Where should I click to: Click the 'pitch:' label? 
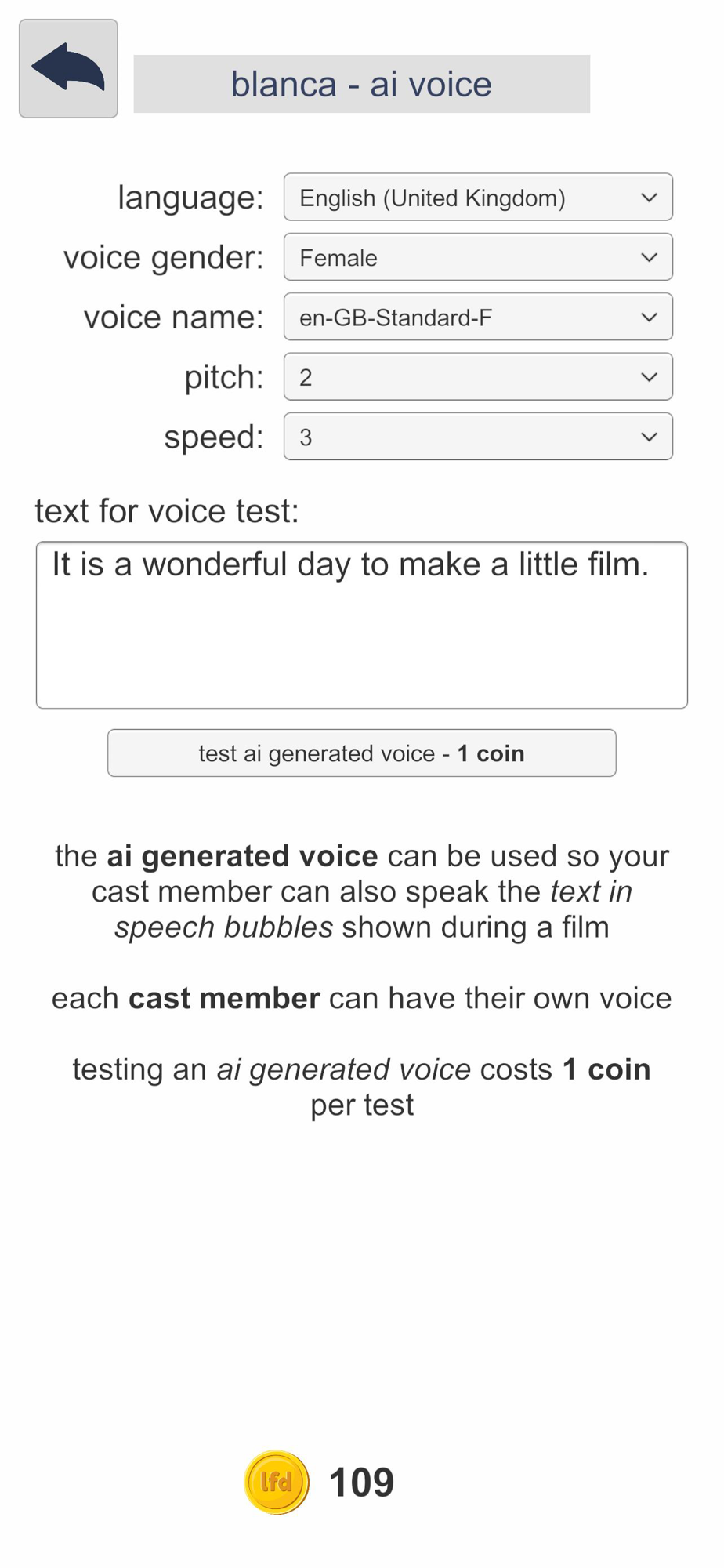[223, 377]
